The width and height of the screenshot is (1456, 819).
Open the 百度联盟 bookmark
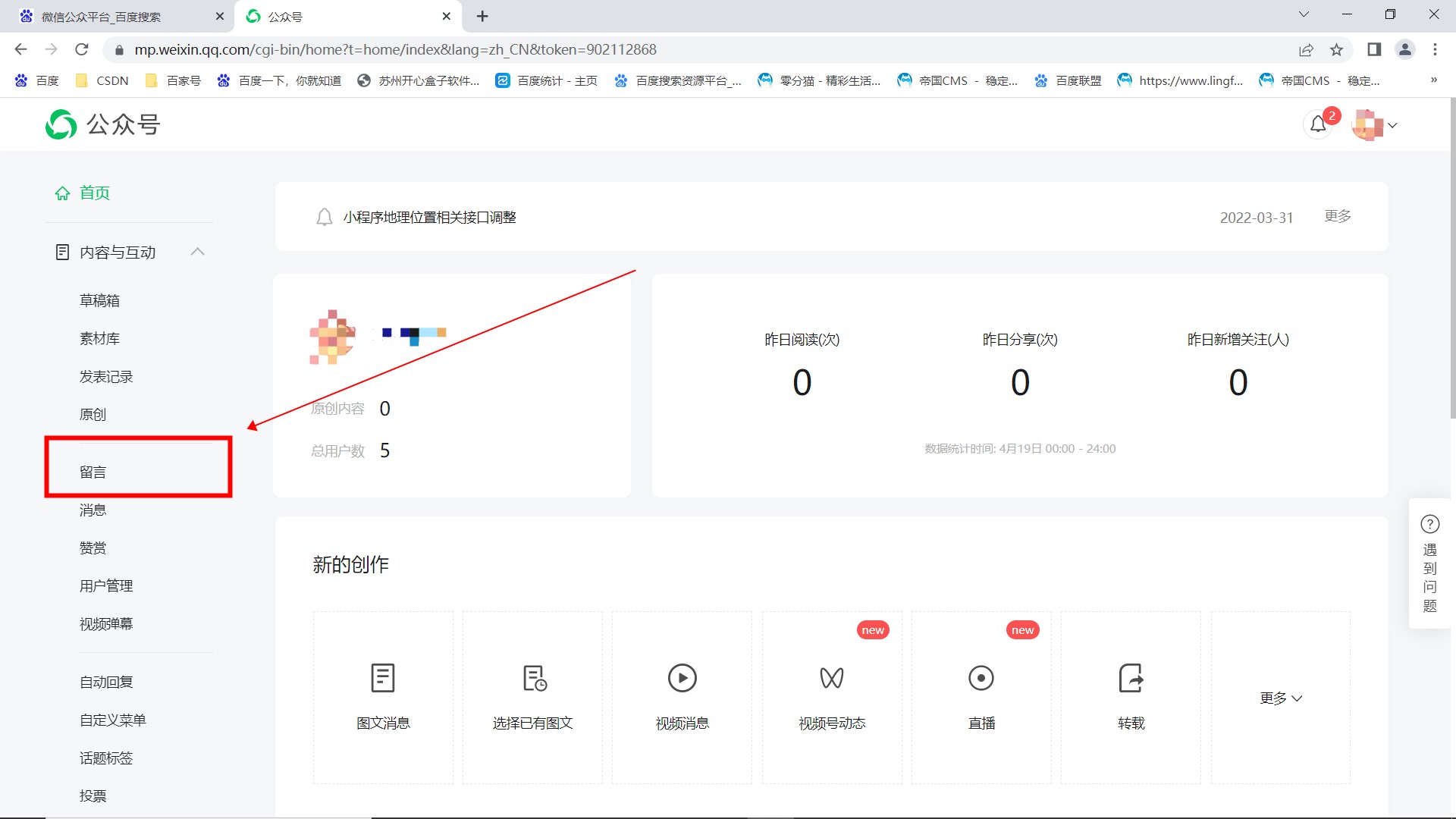coord(1068,80)
